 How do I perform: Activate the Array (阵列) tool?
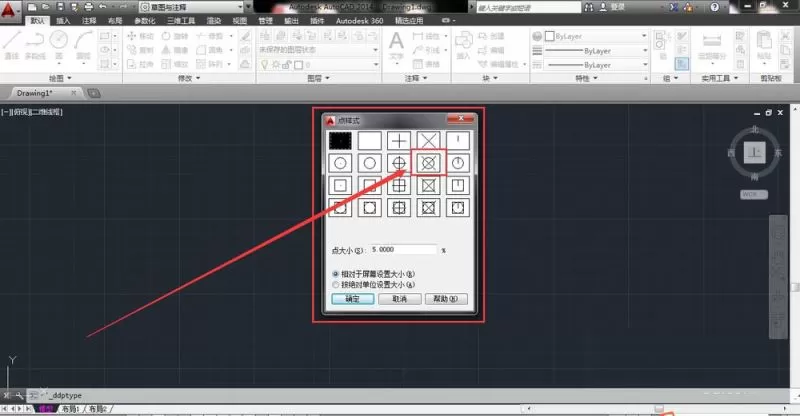coord(210,64)
